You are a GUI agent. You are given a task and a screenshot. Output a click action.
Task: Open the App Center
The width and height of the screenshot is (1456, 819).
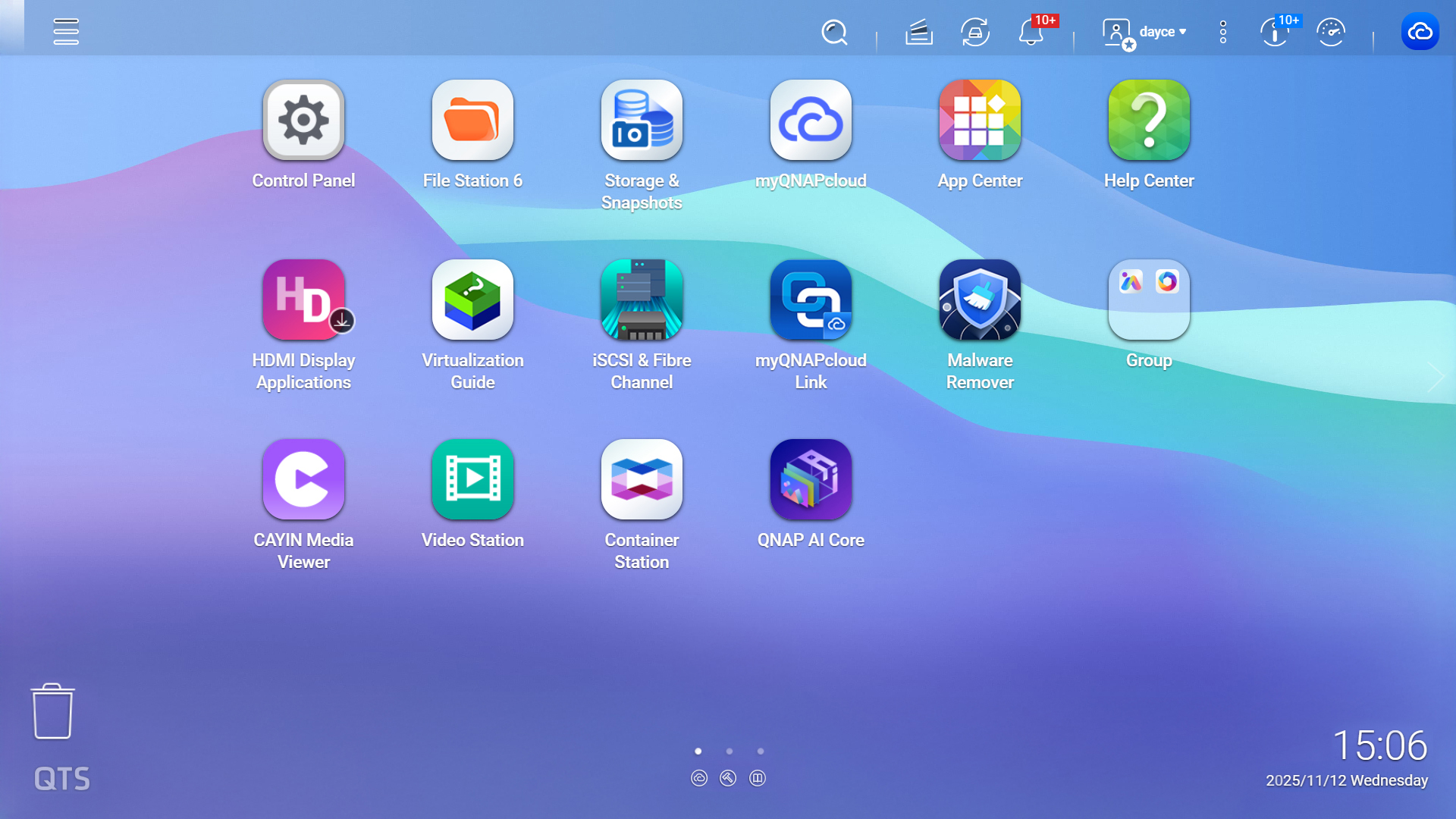click(x=979, y=120)
